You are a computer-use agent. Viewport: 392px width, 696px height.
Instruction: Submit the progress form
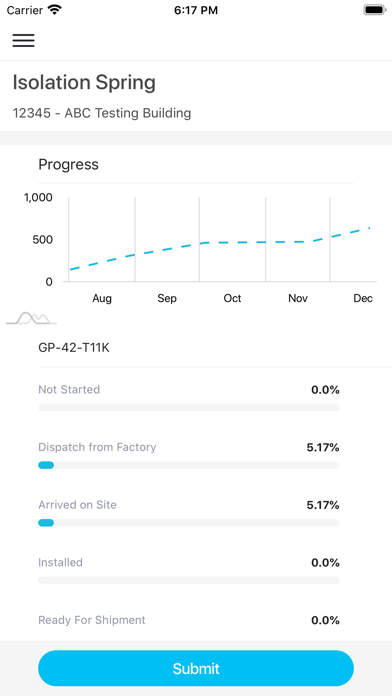coord(196,668)
